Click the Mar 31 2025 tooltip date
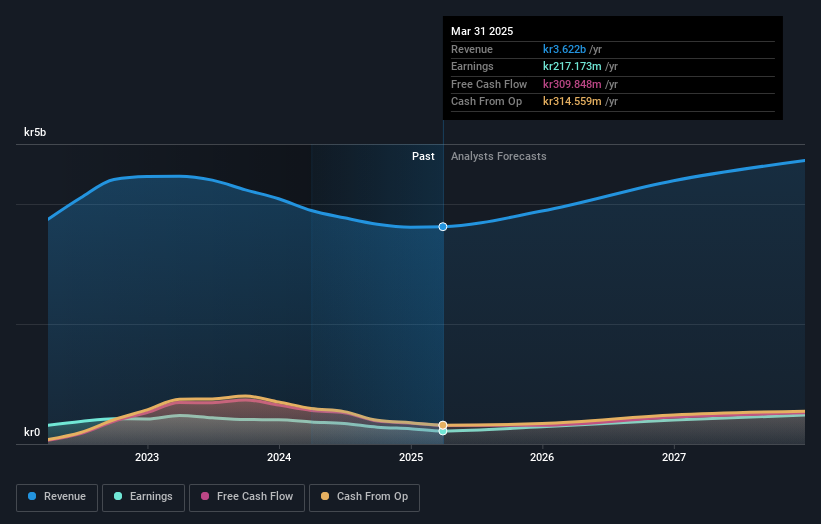The width and height of the screenshot is (821, 524). pos(482,31)
